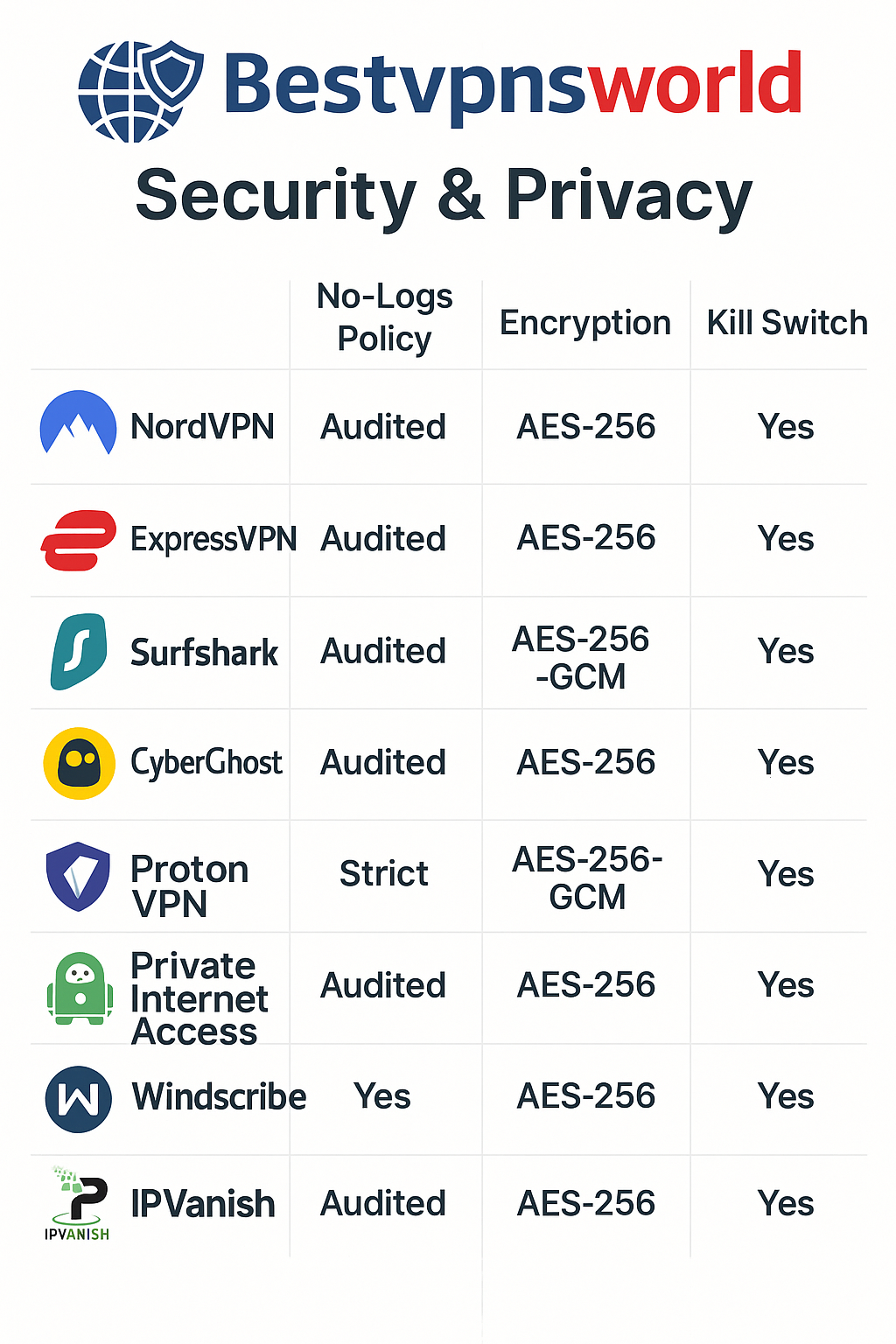This screenshot has width=896, height=1344.
Task: Click the green Private Internet Access robot icon
Action: pos(80,988)
